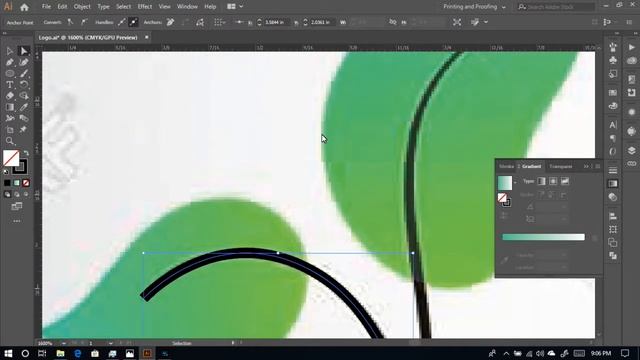The image size is (640, 360).
Task: Click the Fill swatch in toolbar
Action: pos(11,158)
